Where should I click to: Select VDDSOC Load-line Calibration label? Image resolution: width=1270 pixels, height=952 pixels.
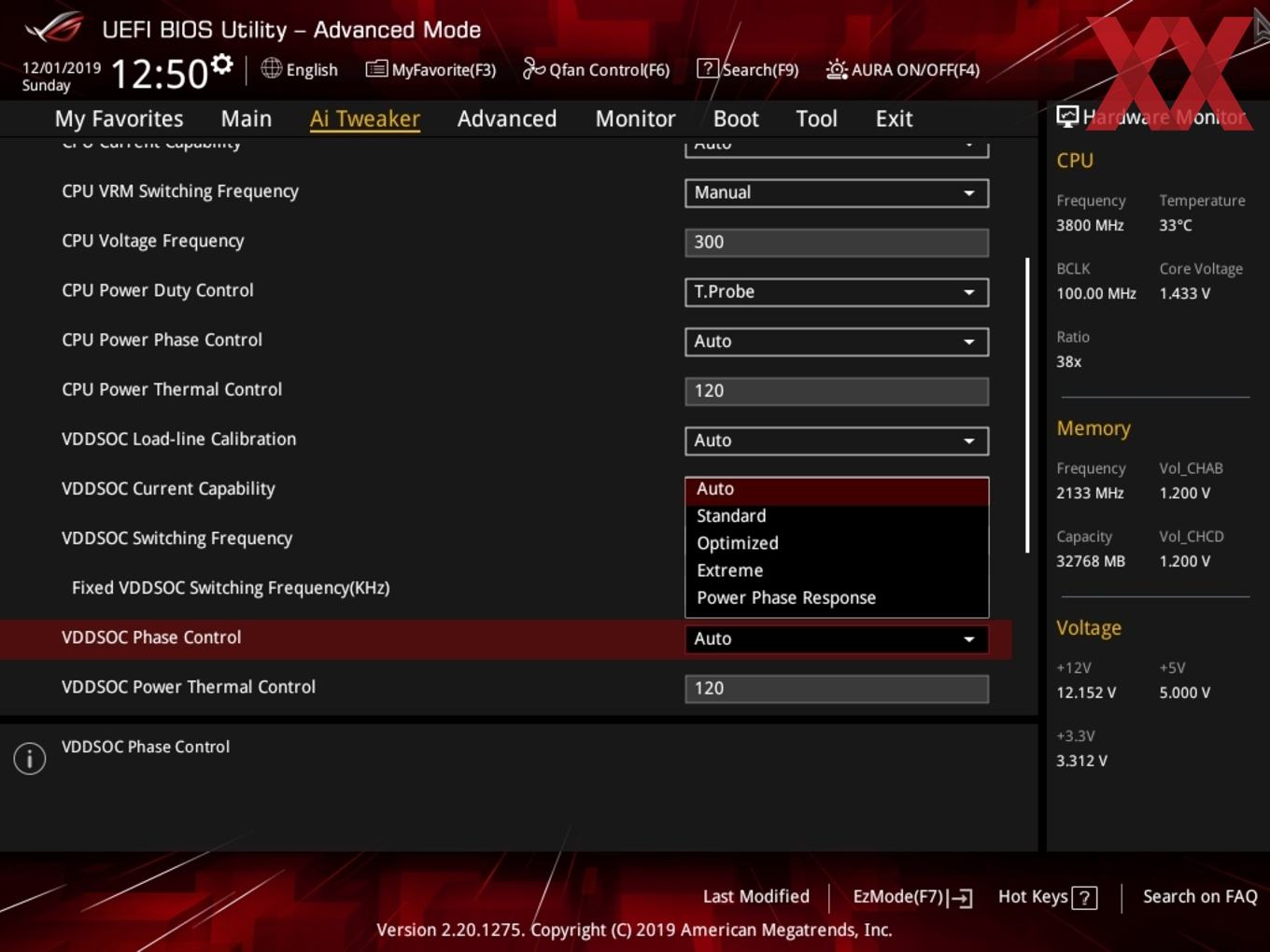coord(179,439)
